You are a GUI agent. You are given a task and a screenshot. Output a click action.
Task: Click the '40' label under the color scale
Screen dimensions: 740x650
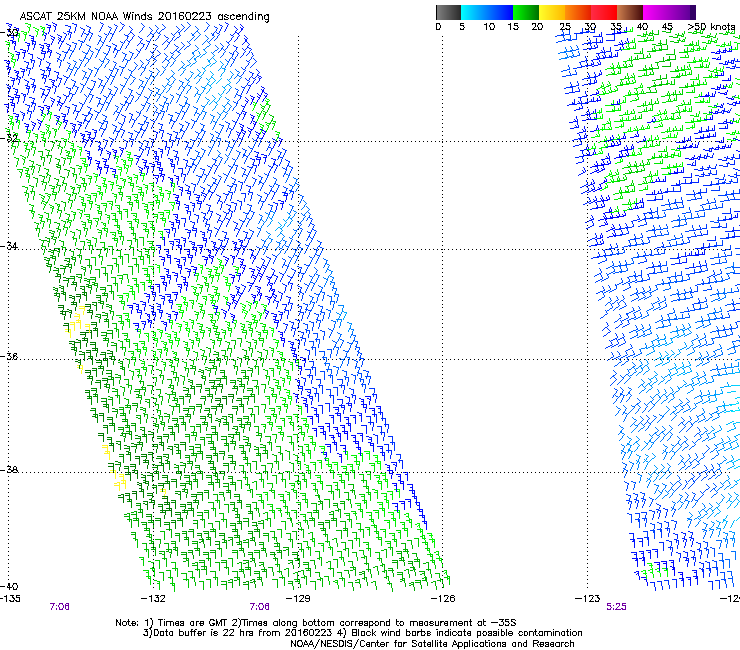tap(642, 27)
